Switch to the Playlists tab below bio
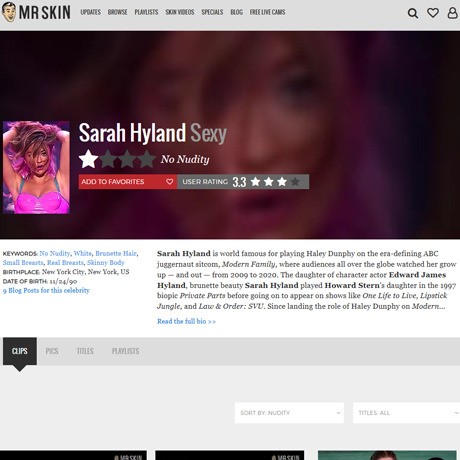 (125, 351)
